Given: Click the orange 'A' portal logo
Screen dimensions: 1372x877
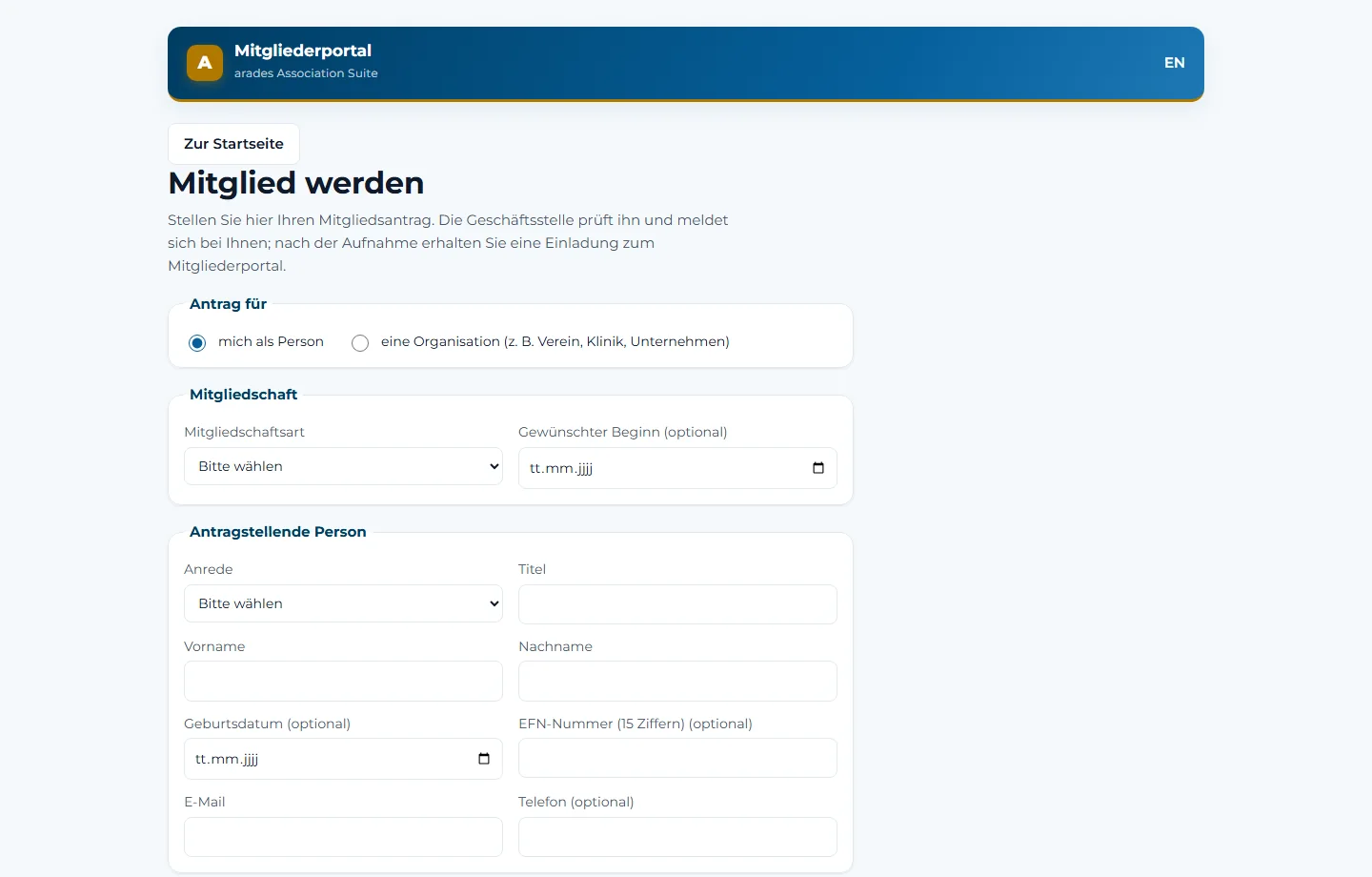Looking at the screenshot, I should click(x=205, y=63).
